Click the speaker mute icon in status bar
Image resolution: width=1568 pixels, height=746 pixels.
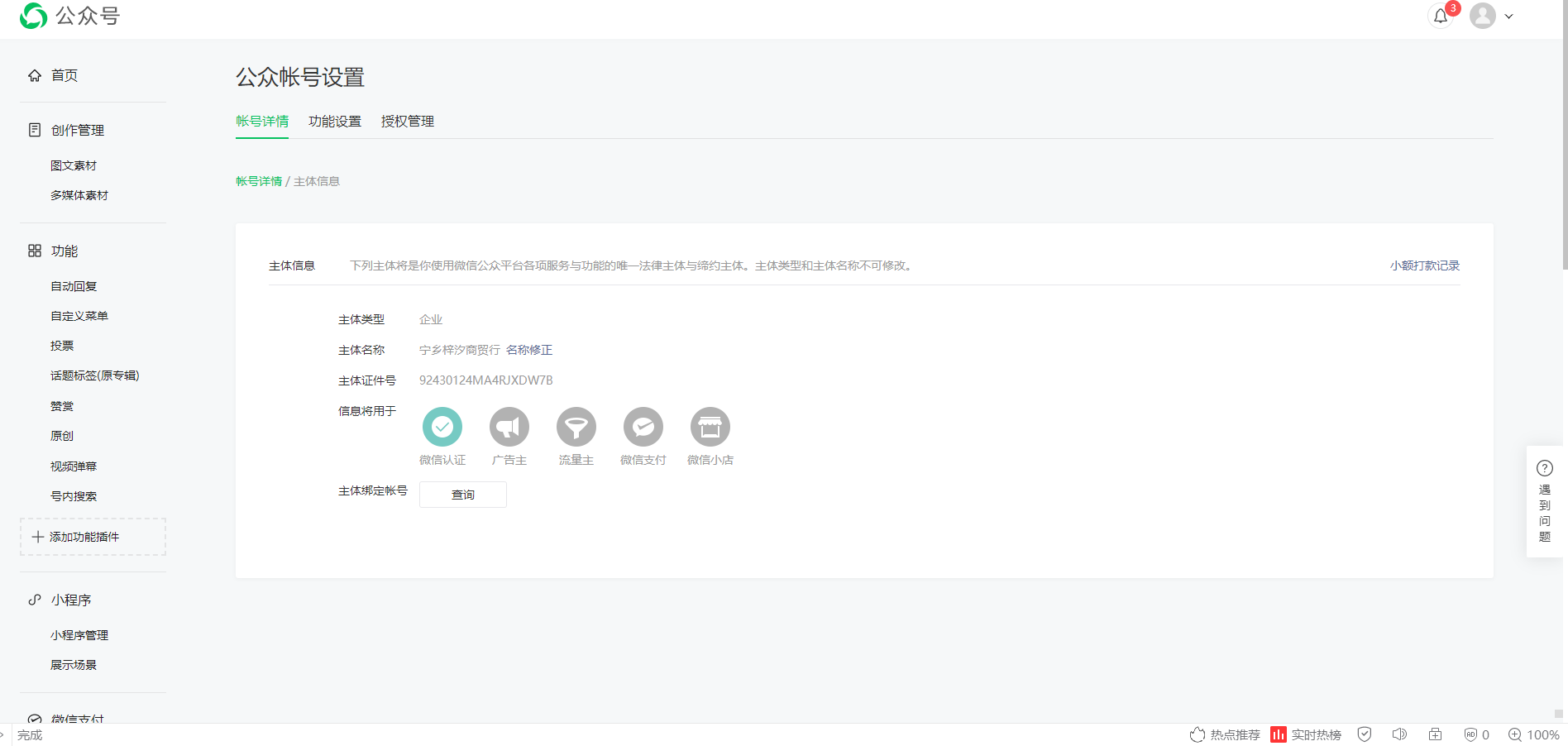1399,734
